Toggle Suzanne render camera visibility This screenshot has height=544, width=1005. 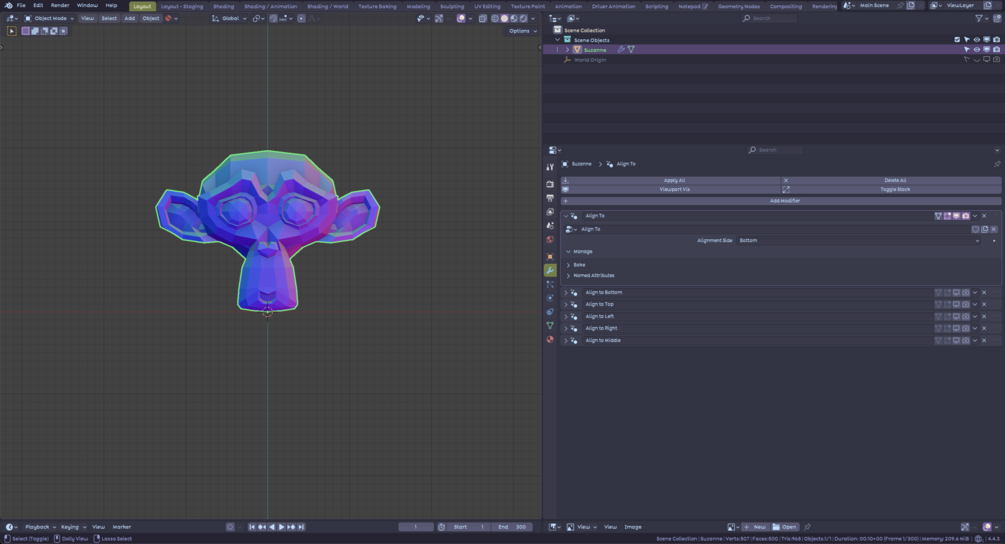[997, 49]
